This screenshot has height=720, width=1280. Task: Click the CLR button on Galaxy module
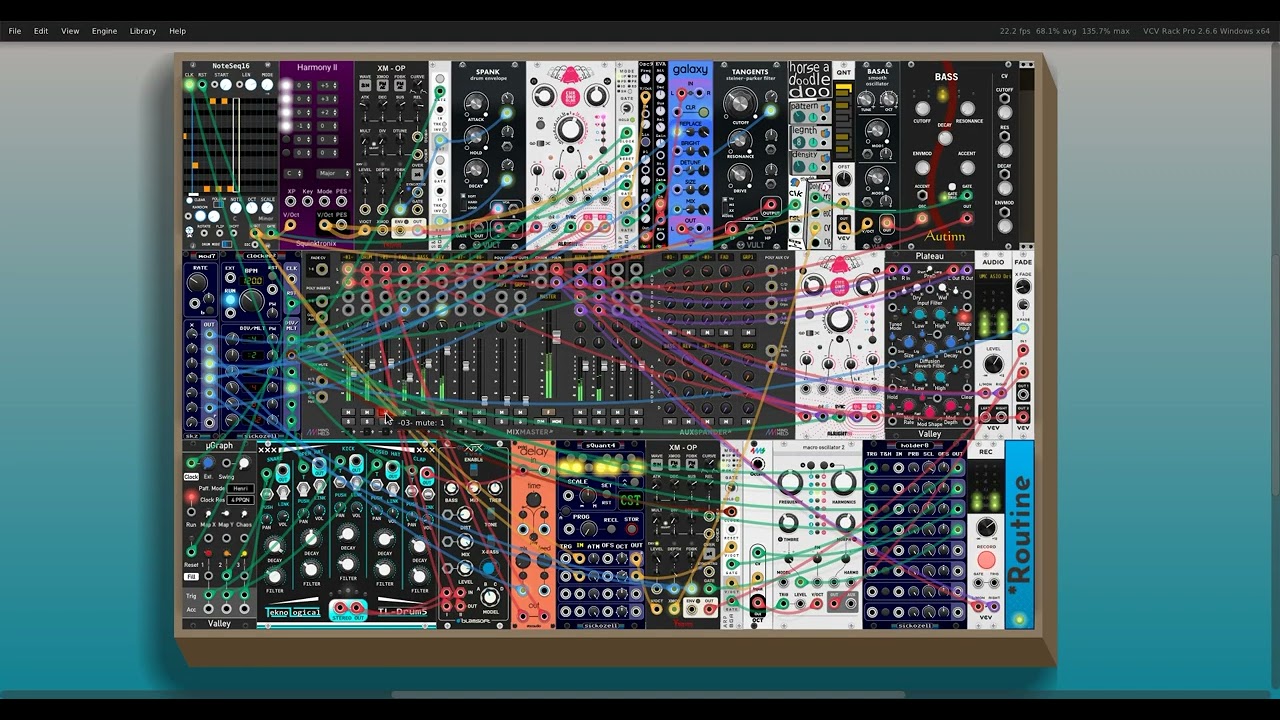click(704, 113)
